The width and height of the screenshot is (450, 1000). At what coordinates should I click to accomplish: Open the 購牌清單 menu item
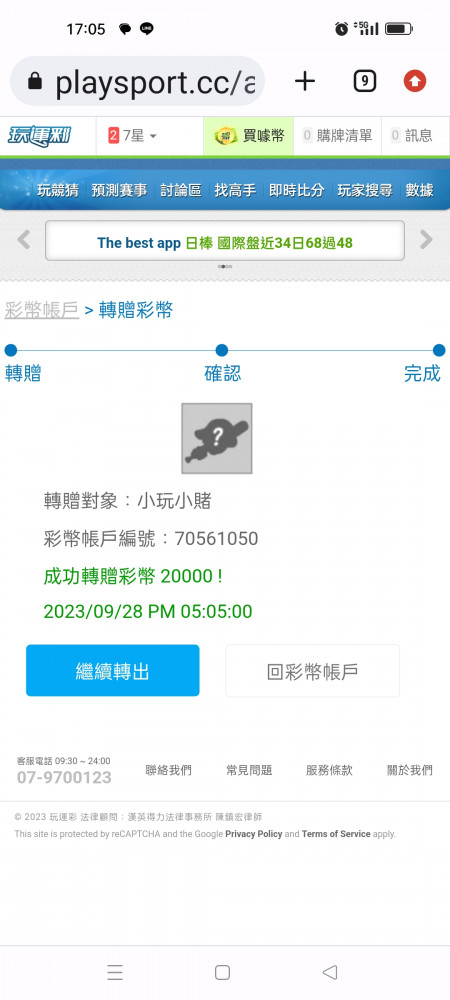[x=337, y=136]
